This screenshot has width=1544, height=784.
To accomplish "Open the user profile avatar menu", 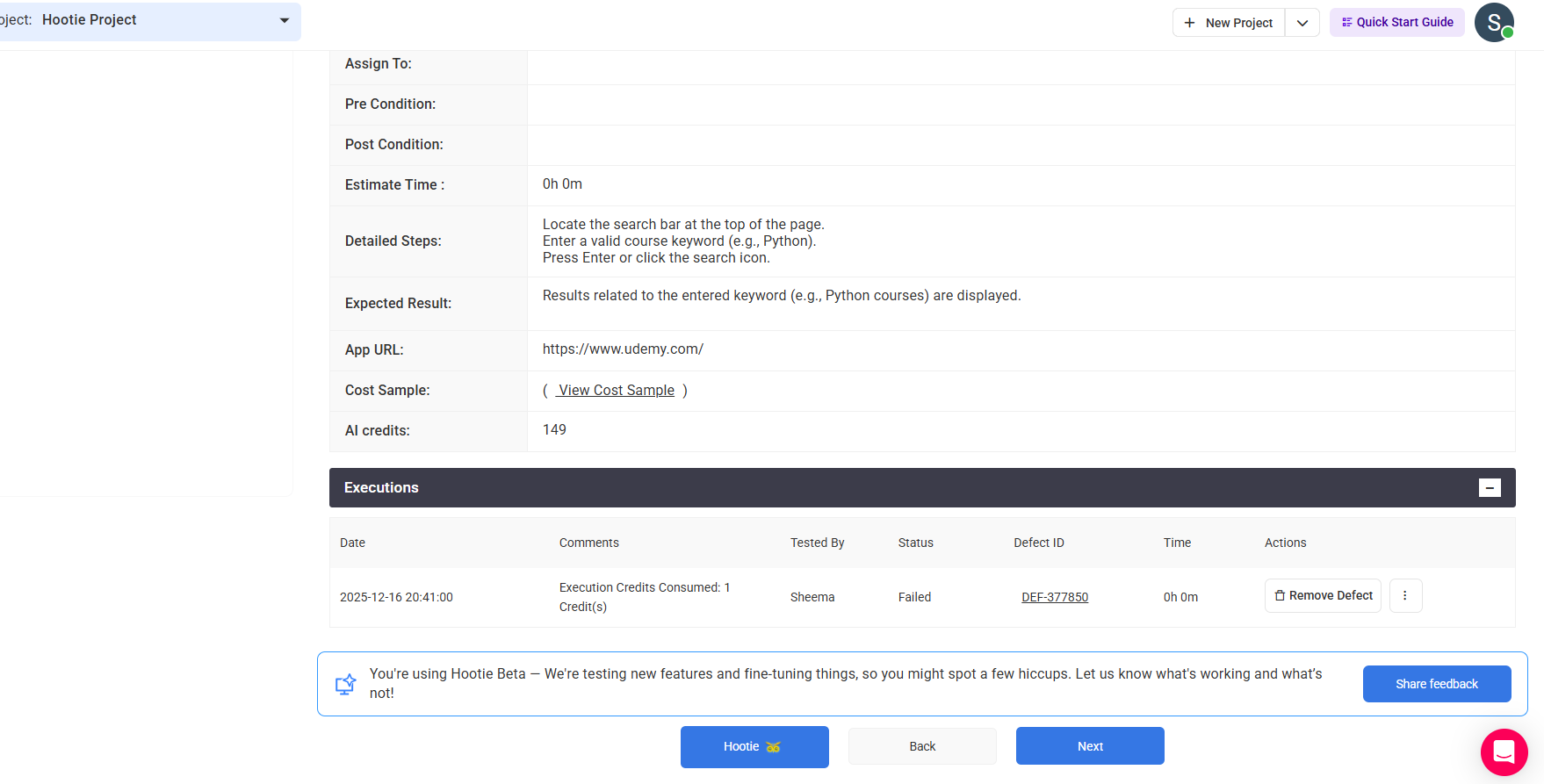I will (x=1493, y=23).
